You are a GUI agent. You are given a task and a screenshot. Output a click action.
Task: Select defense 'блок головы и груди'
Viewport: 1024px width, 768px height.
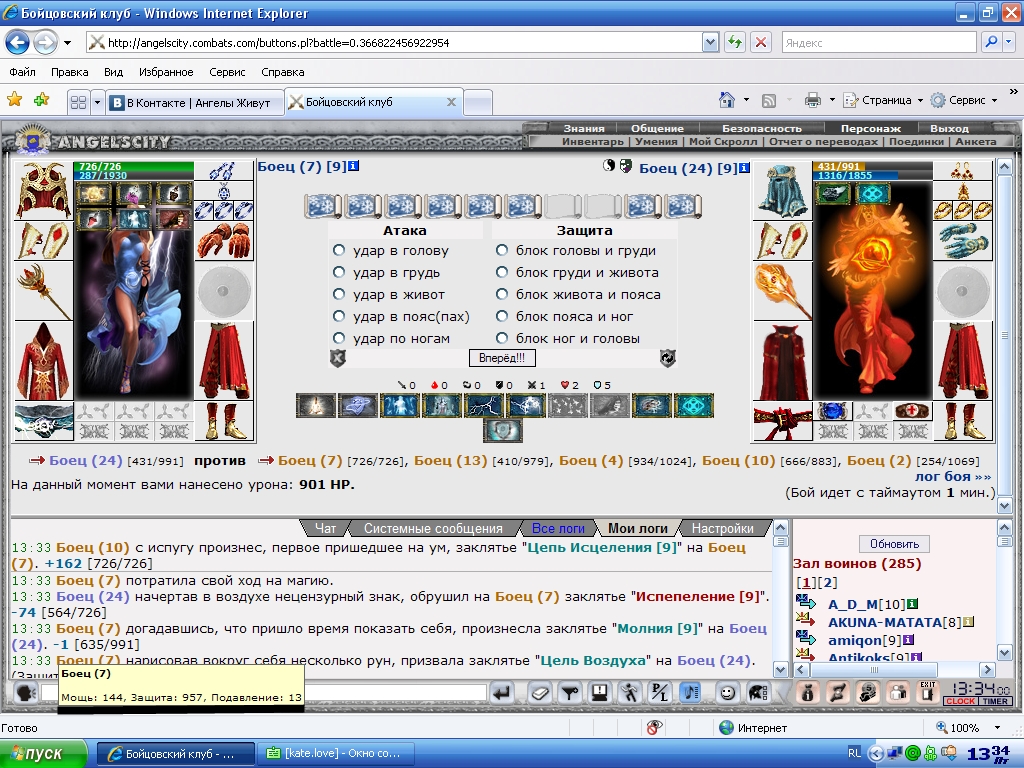(x=502, y=250)
